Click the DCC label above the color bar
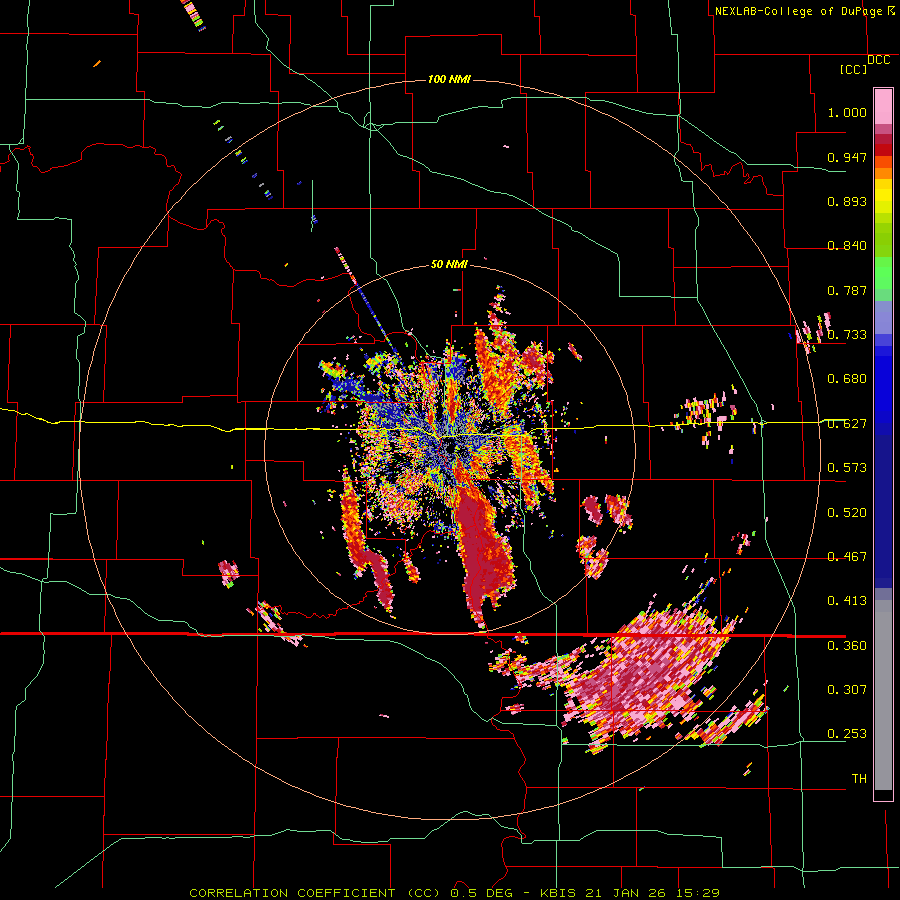Viewport: 900px width, 900px height. pyautogui.click(x=879, y=60)
